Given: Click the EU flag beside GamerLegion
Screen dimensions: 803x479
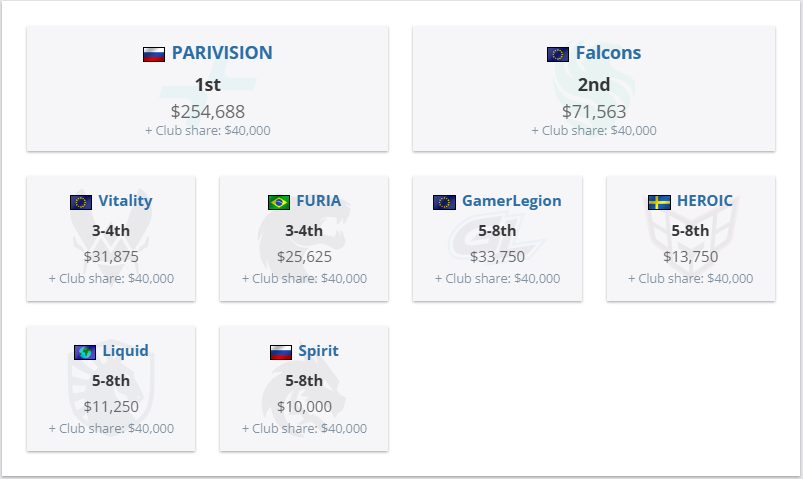Looking at the screenshot, I should tap(444, 202).
